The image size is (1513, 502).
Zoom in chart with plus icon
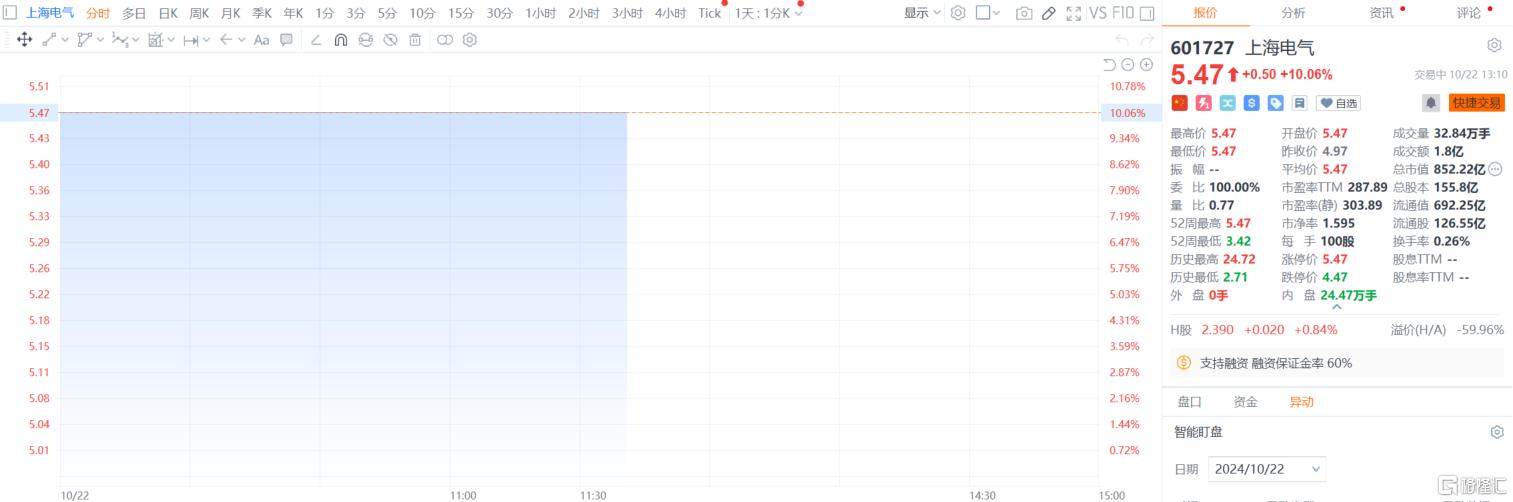pos(1146,64)
